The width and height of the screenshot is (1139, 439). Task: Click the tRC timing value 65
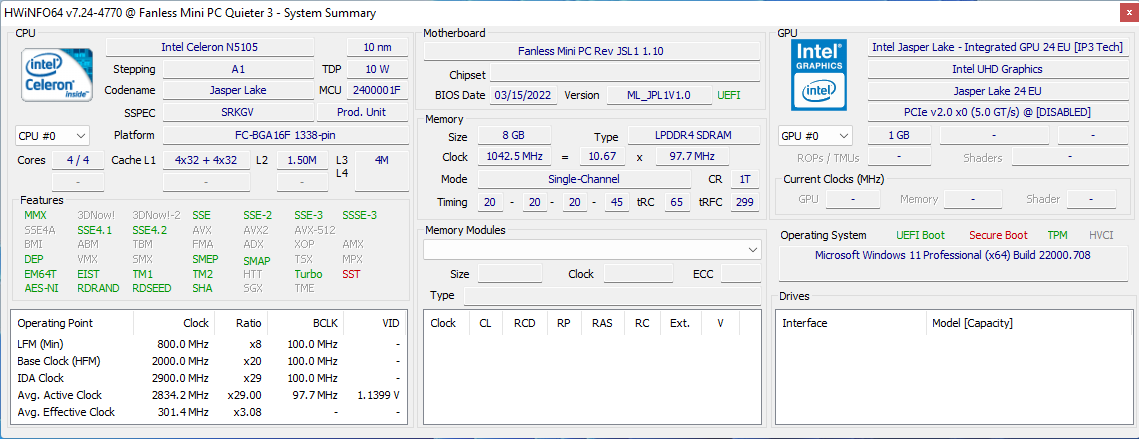(676, 202)
